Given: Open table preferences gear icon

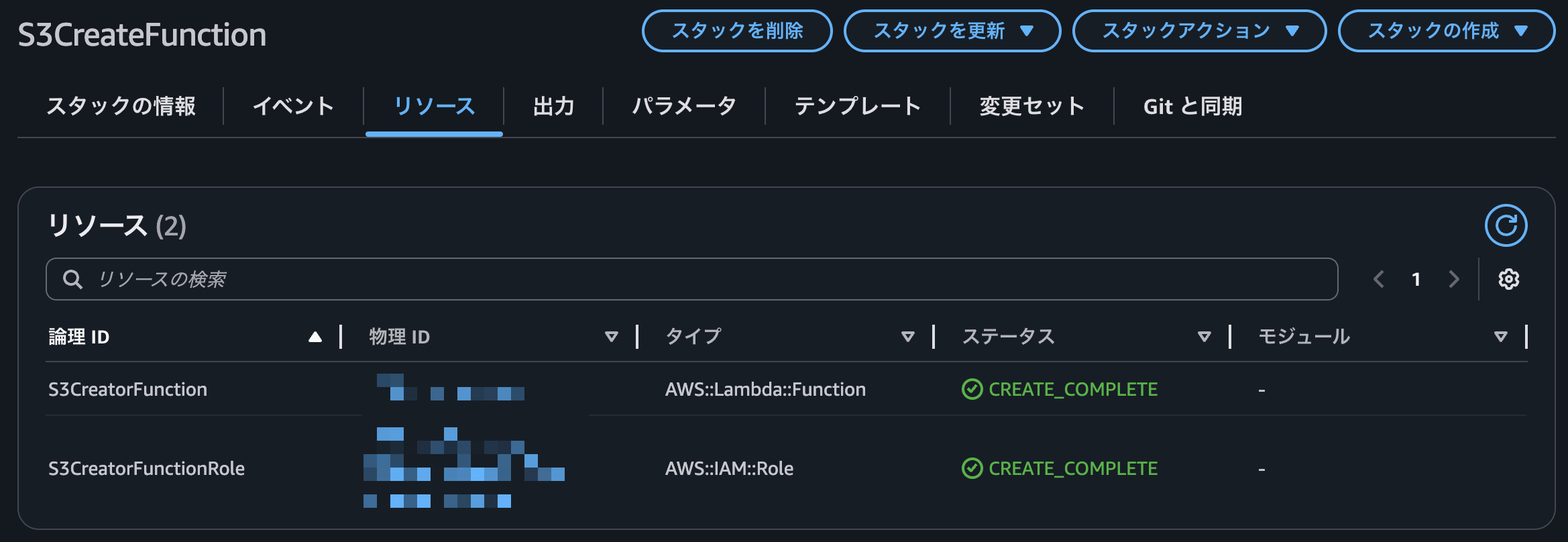Looking at the screenshot, I should 1508,279.
